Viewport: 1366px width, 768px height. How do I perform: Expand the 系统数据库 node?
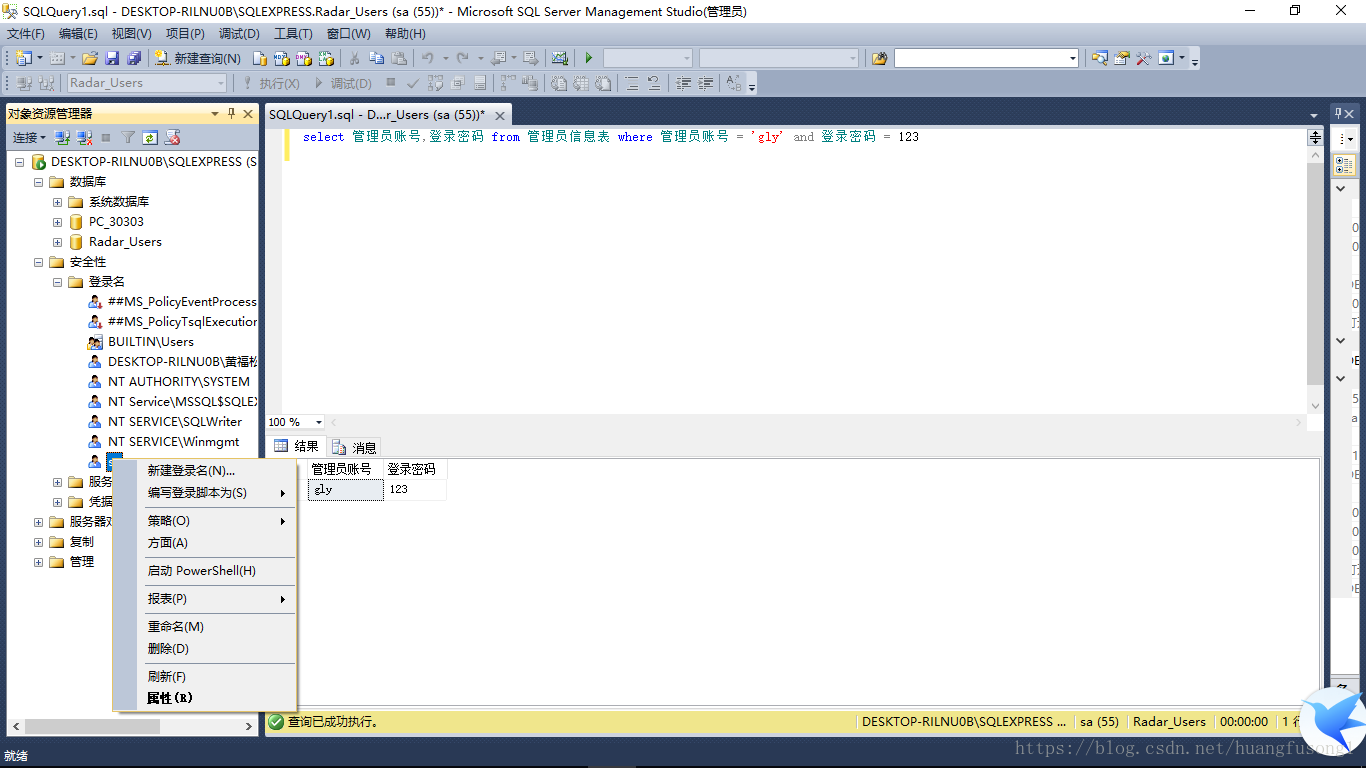tap(58, 202)
